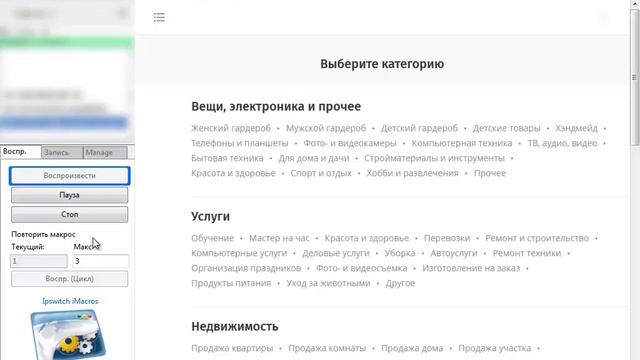Choose Мастер на час service

click(x=279, y=238)
